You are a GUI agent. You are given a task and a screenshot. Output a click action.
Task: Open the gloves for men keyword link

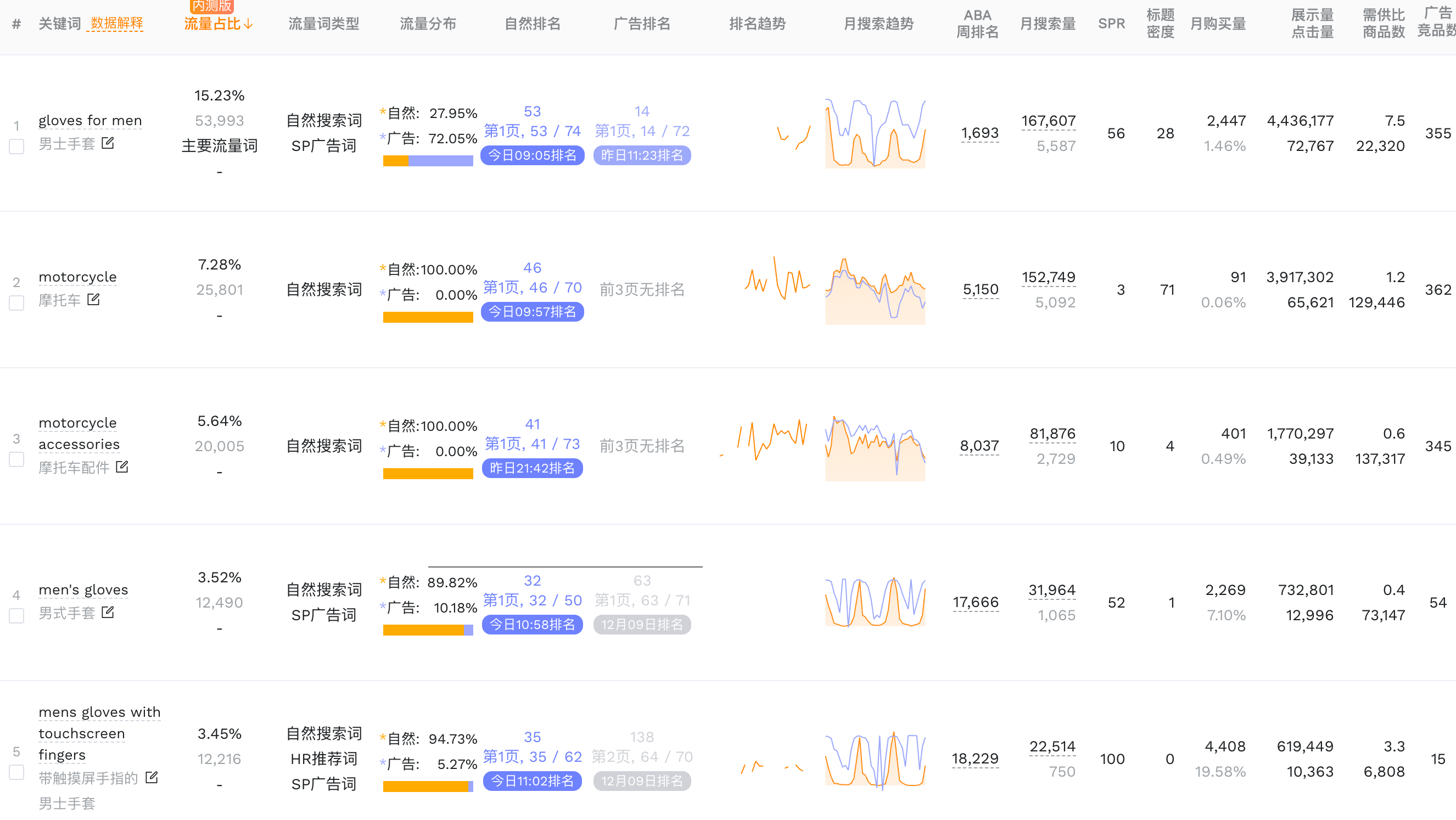(x=90, y=120)
